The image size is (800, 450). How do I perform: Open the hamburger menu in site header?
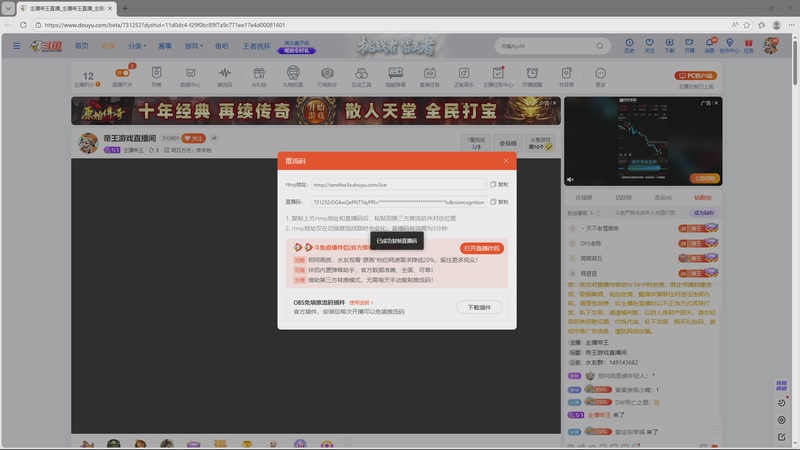(x=17, y=46)
